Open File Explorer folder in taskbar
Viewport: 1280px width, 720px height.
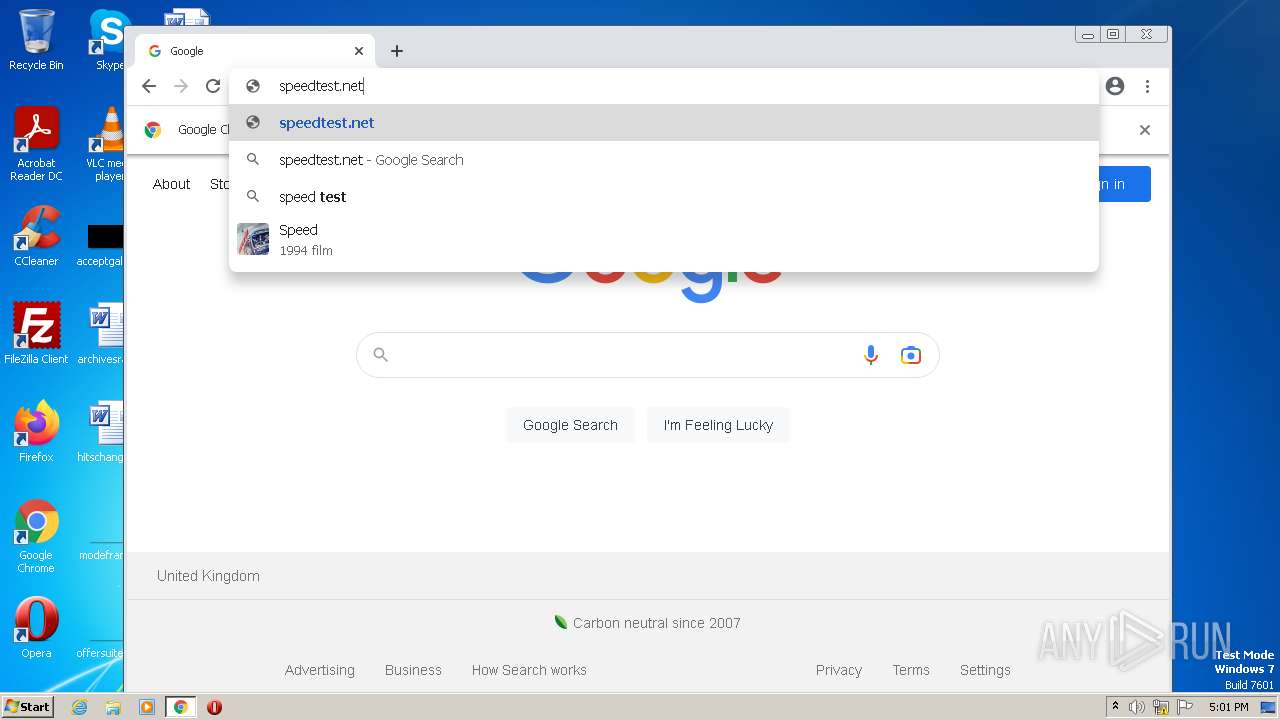(x=113, y=707)
